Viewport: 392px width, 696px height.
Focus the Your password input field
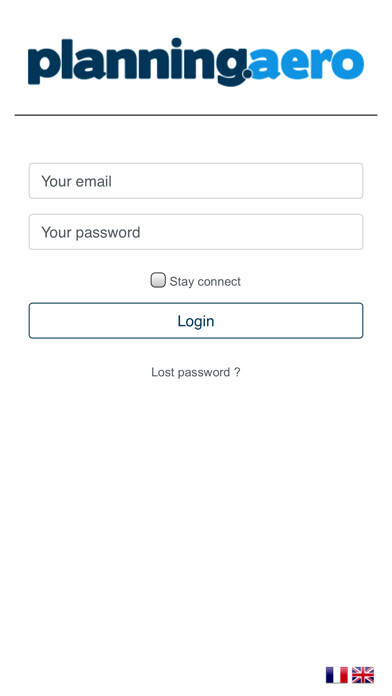click(196, 232)
